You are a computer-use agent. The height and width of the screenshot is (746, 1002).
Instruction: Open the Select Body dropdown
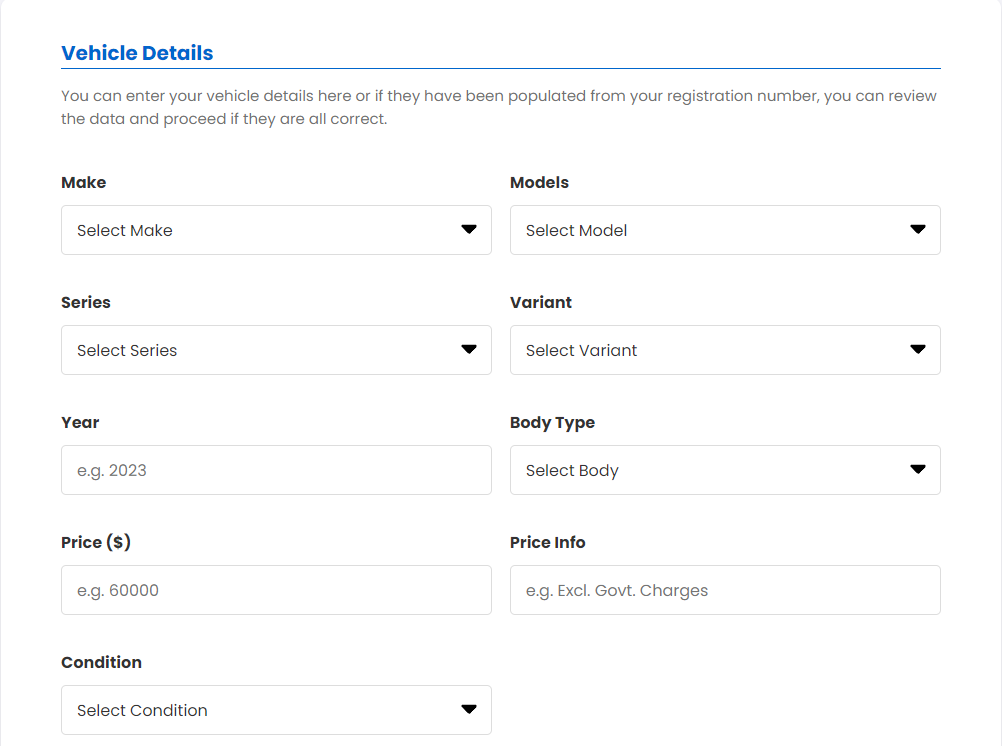(x=725, y=470)
